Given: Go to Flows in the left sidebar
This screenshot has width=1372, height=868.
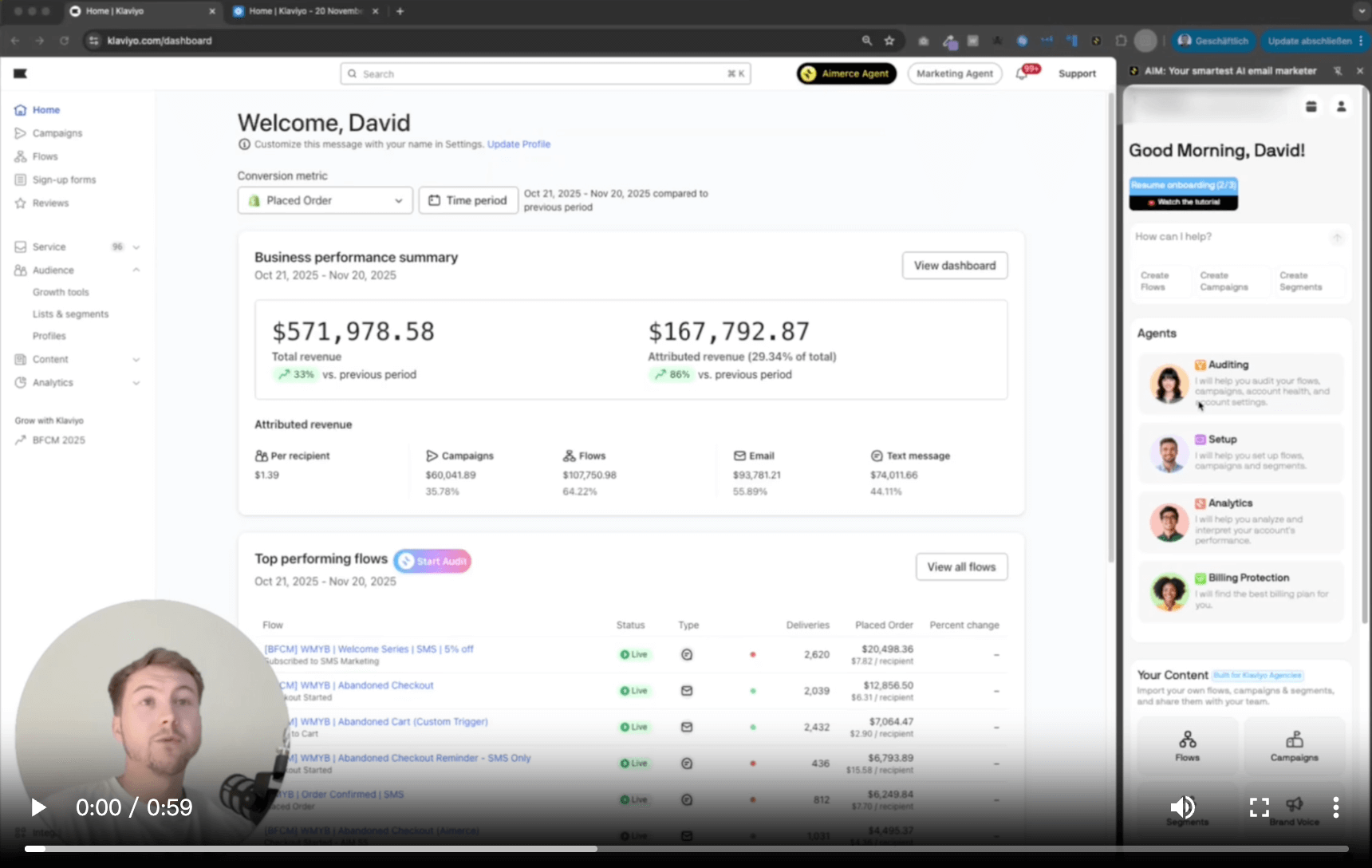Looking at the screenshot, I should (45, 156).
